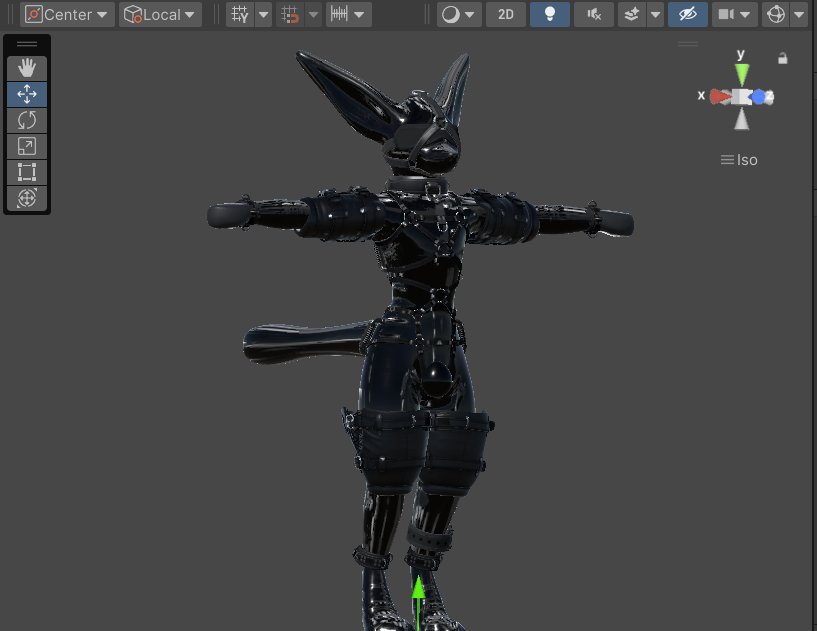Open the scene camera settings dropdown
This screenshot has height=631, width=817.
tap(734, 15)
